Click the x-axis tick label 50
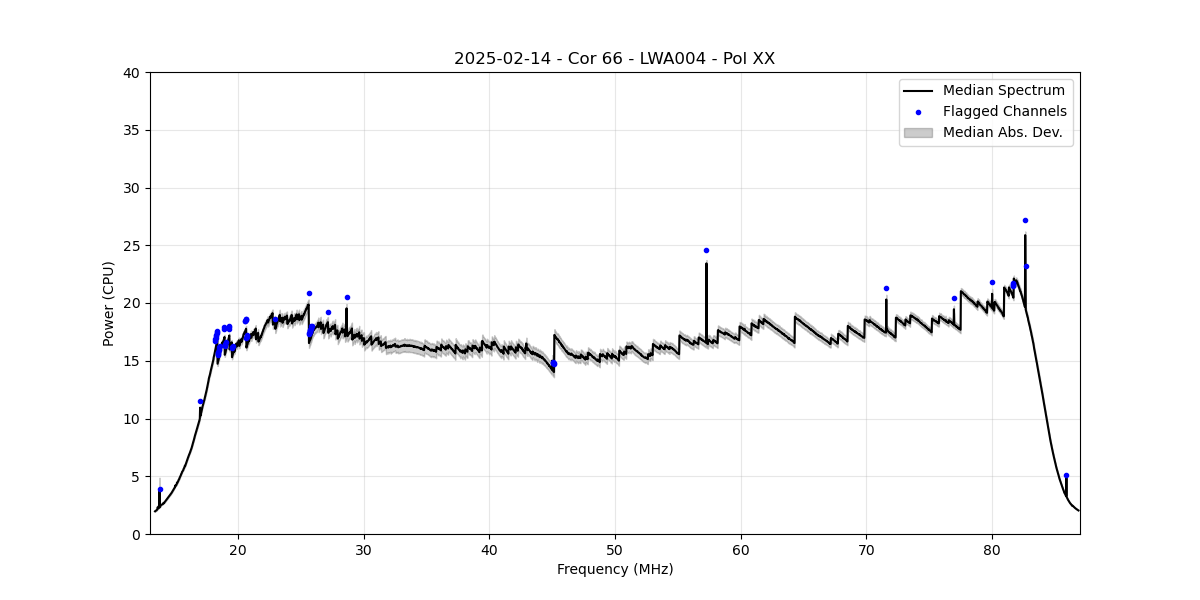The height and width of the screenshot is (600, 1200). point(614,549)
